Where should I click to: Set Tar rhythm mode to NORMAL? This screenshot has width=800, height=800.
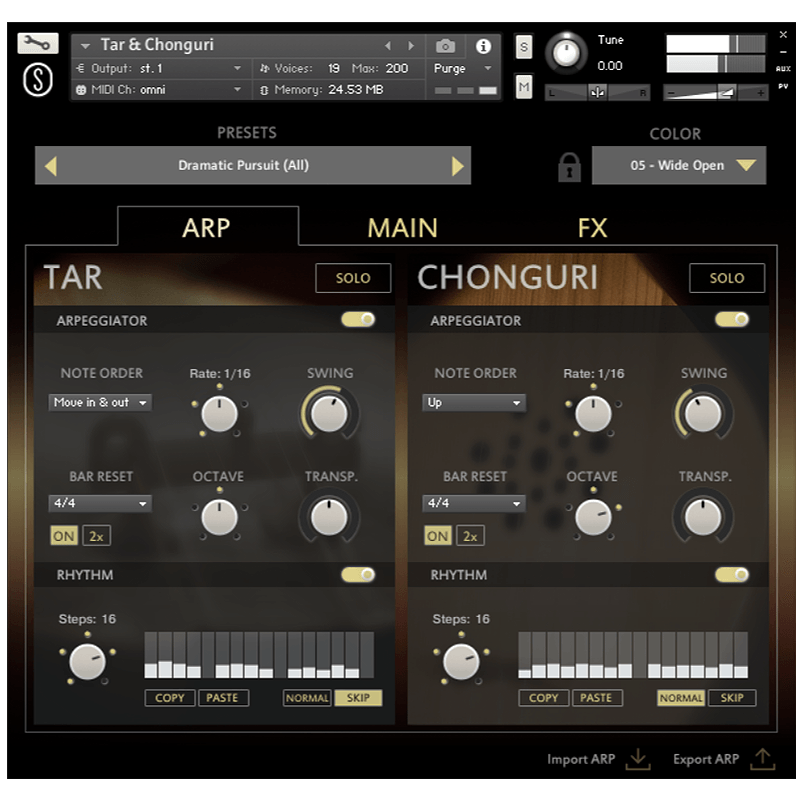[x=307, y=698]
